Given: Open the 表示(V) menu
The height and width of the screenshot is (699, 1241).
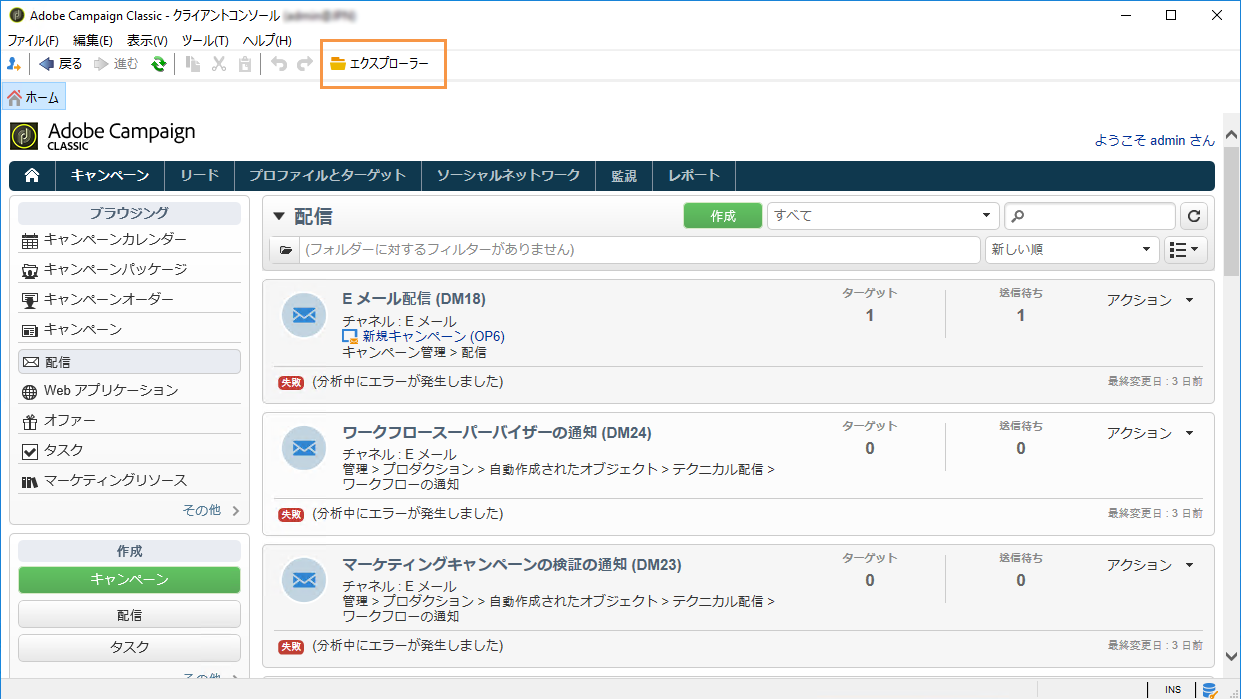Looking at the screenshot, I should 147,40.
